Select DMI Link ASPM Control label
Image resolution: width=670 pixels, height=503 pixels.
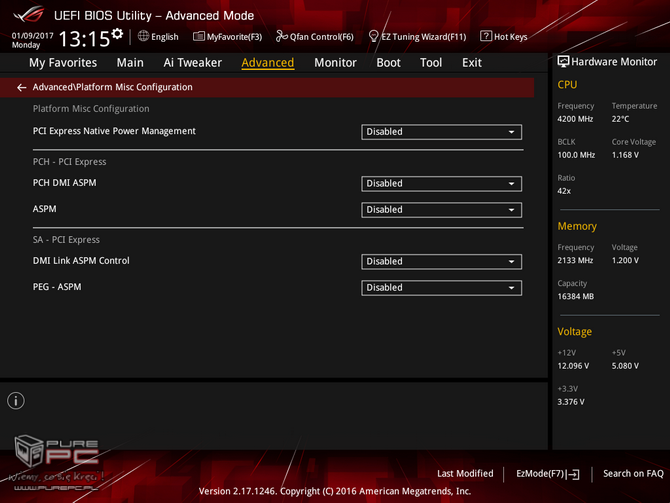coord(81,261)
